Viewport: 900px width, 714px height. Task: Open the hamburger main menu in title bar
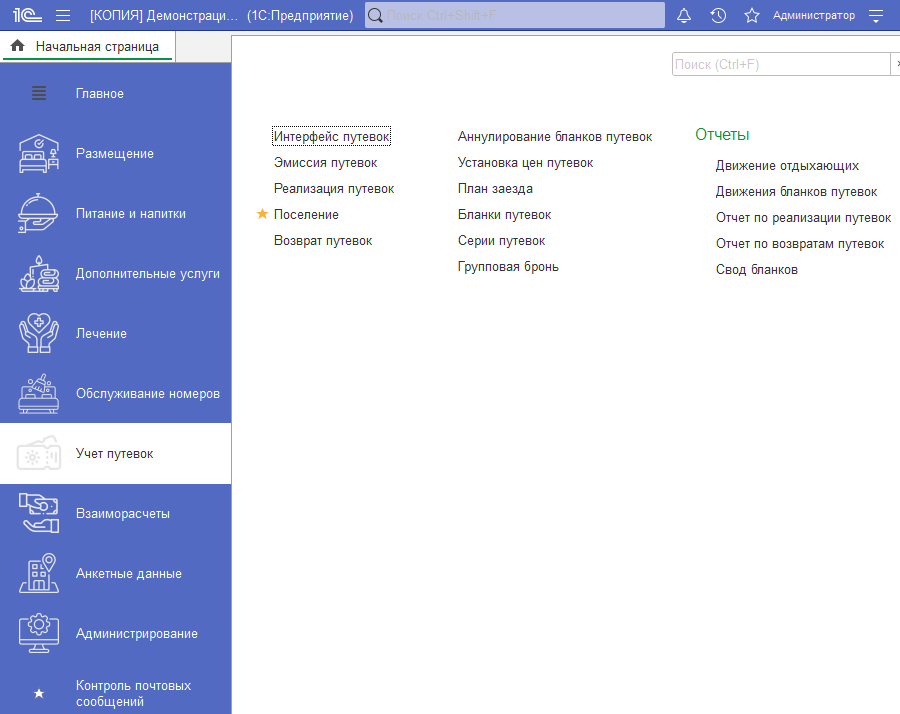63,16
